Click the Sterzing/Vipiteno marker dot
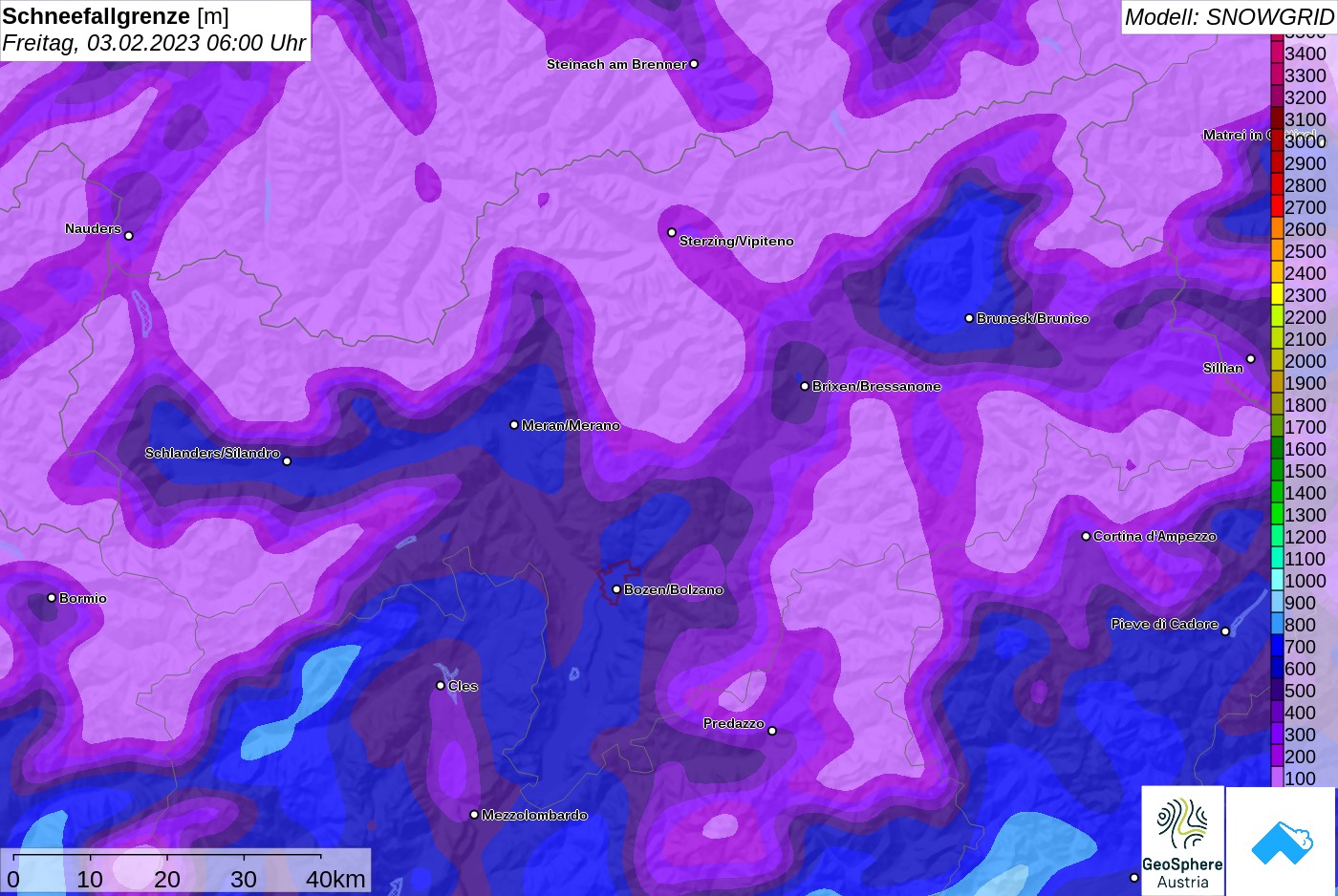The width and height of the screenshot is (1338, 896). [672, 232]
